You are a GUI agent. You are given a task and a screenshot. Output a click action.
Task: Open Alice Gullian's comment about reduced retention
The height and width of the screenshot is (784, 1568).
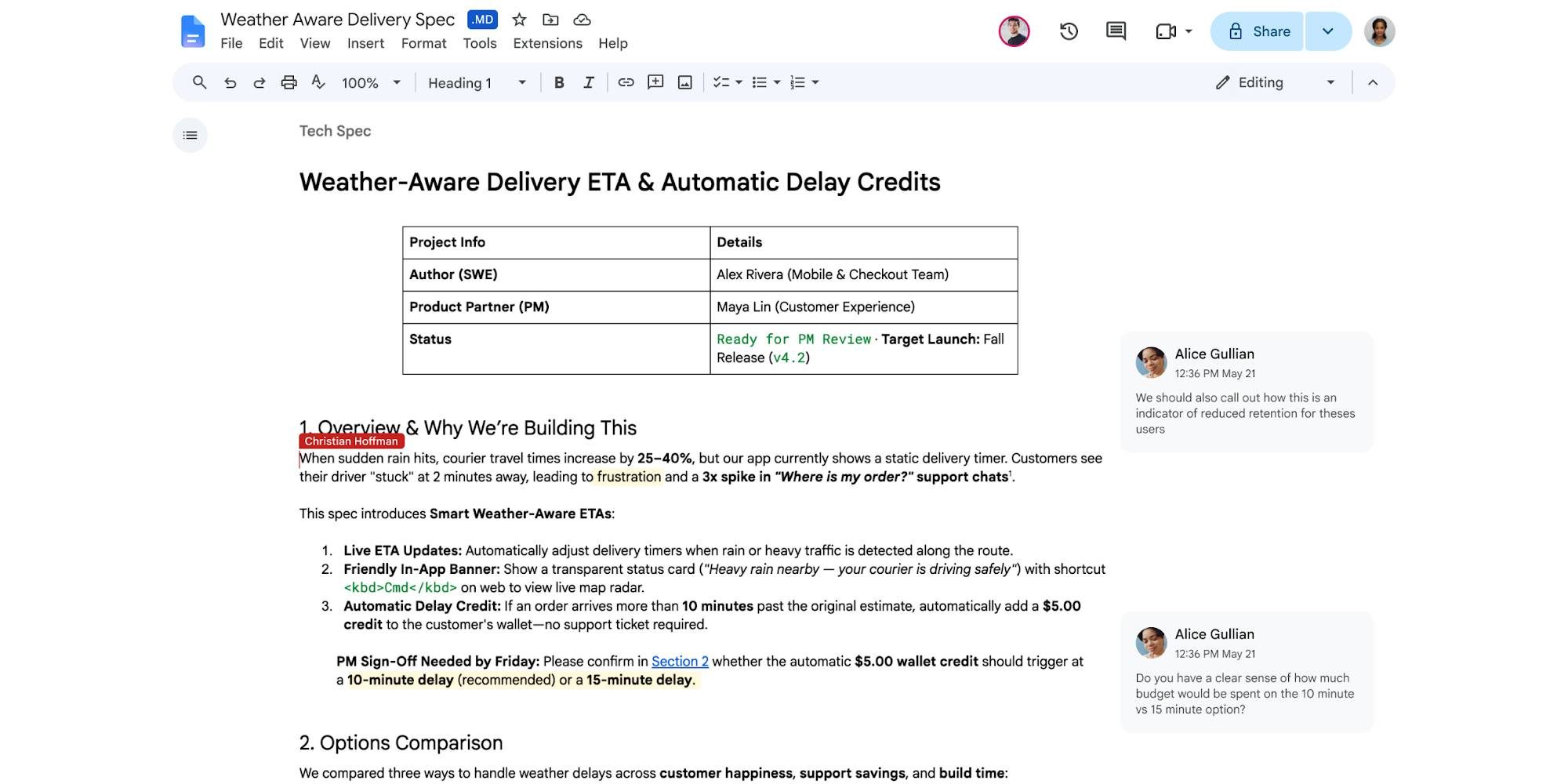pyautogui.click(x=1247, y=391)
